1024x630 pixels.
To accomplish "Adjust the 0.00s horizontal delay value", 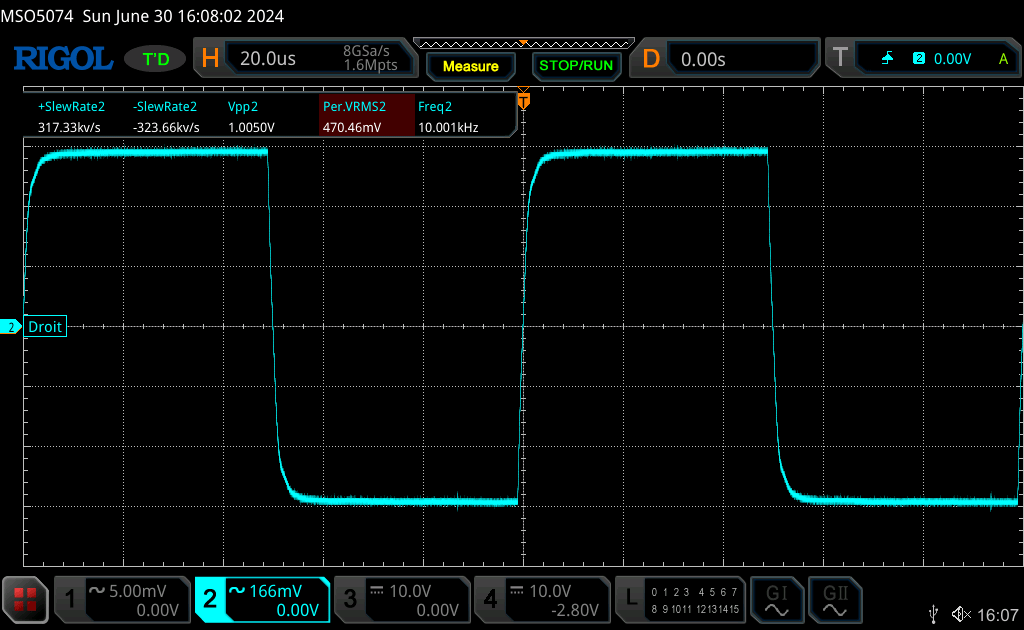I will (x=703, y=59).
